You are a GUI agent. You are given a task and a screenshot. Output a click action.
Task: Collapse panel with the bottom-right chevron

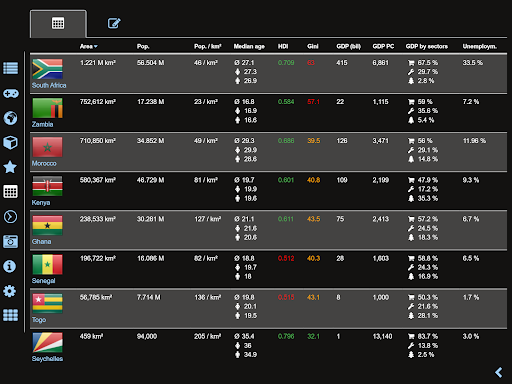[499, 372]
